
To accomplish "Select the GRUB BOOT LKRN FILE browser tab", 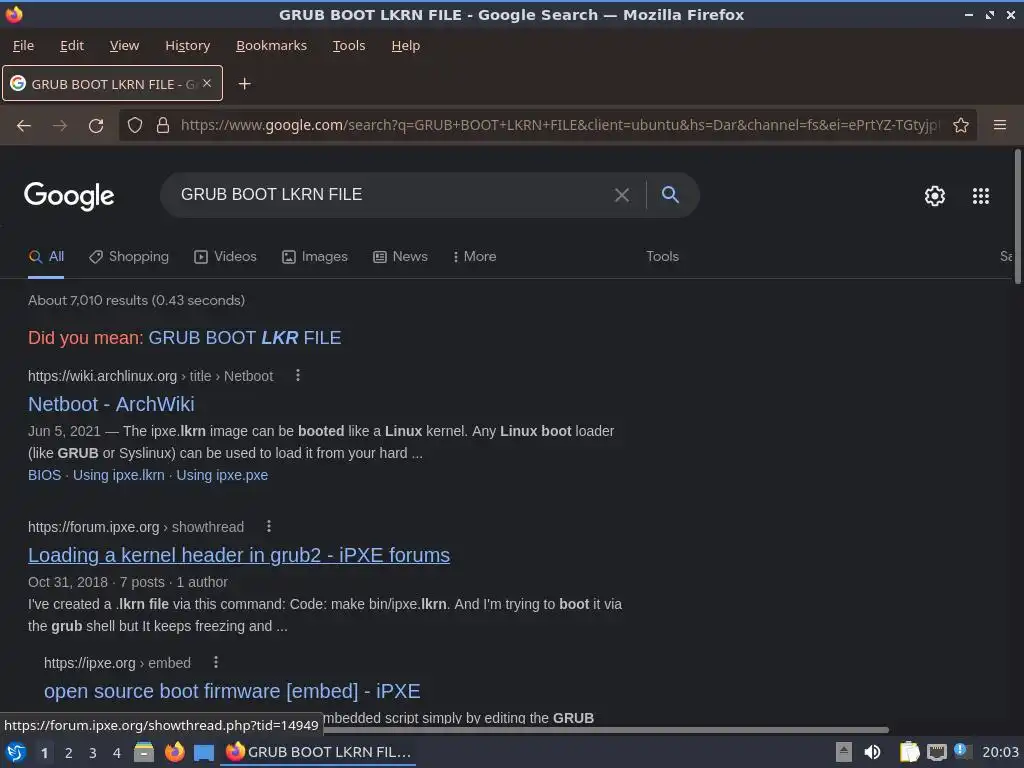I will click(x=112, y=84).
